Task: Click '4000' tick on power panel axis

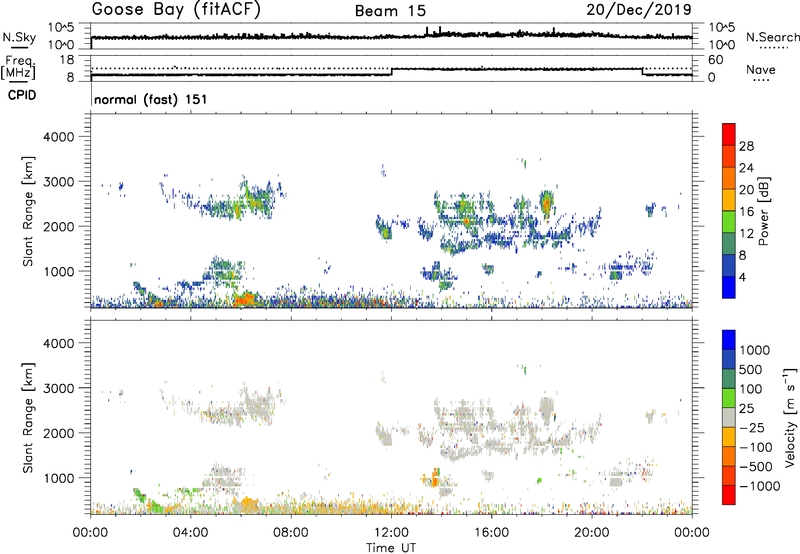Action: point(58,137)
